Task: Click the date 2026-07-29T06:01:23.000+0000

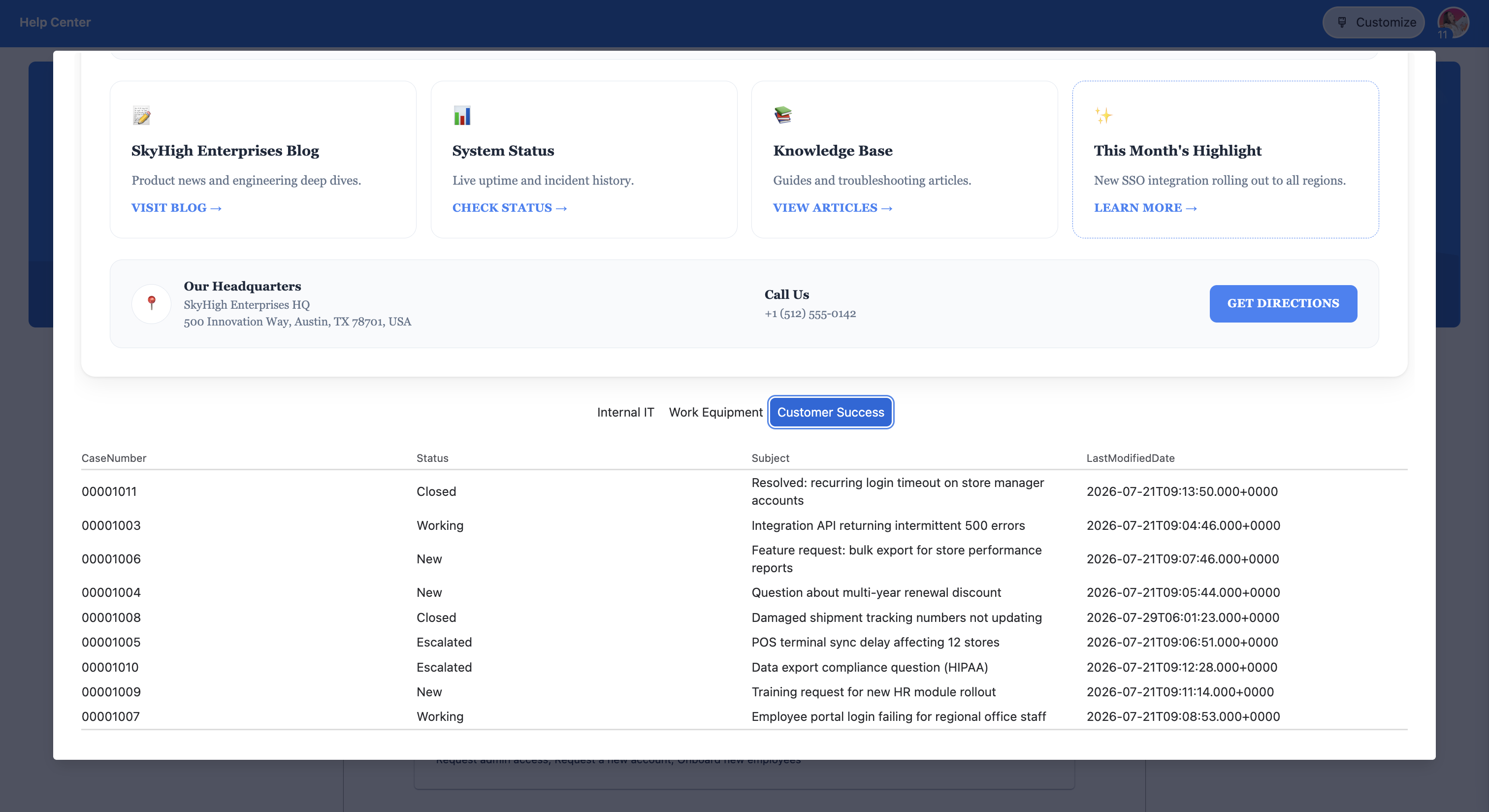Action: 1183,617
